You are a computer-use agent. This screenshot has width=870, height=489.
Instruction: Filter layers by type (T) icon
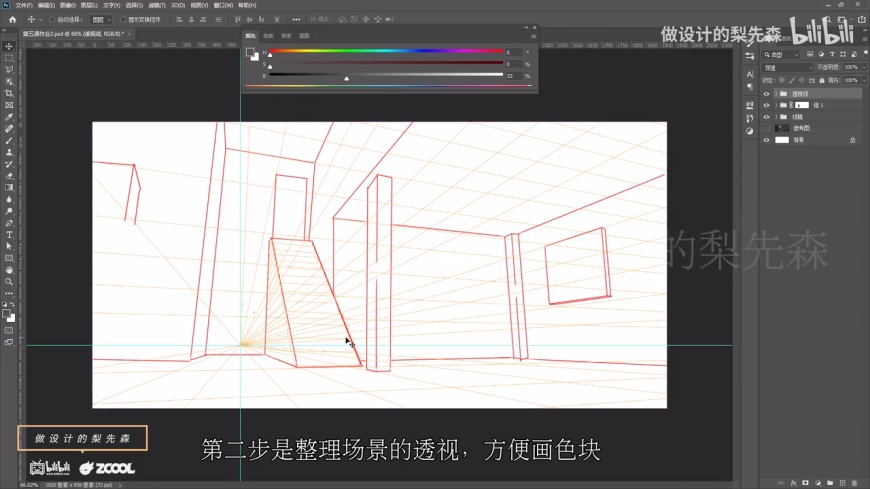click(832, 54)
